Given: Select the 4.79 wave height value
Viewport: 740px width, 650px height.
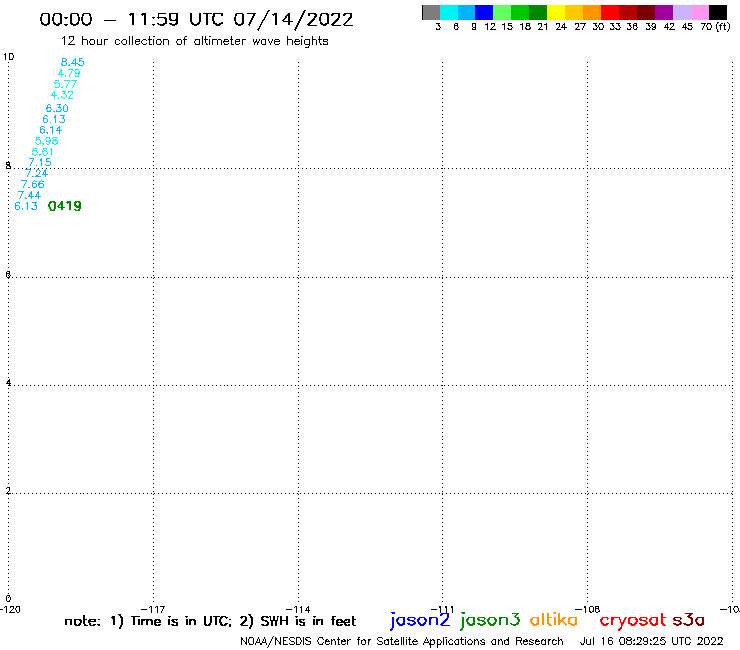Looking at the screenshot, I should [x=69, y=73].
